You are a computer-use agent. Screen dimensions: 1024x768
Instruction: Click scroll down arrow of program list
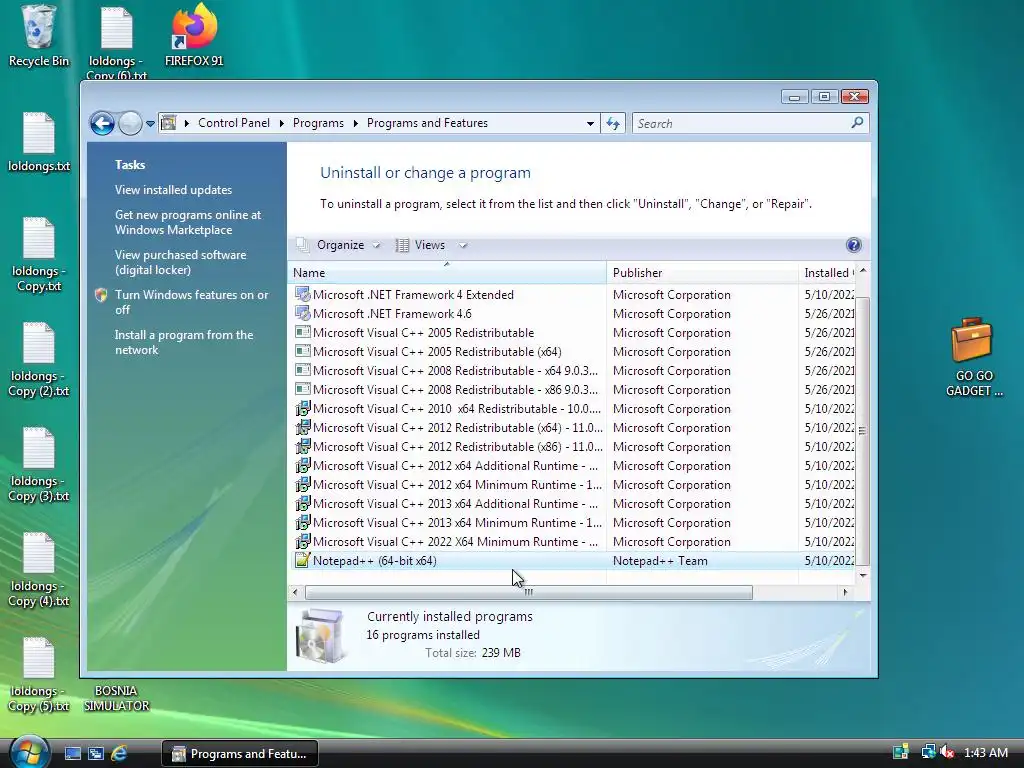click(863, 575)
